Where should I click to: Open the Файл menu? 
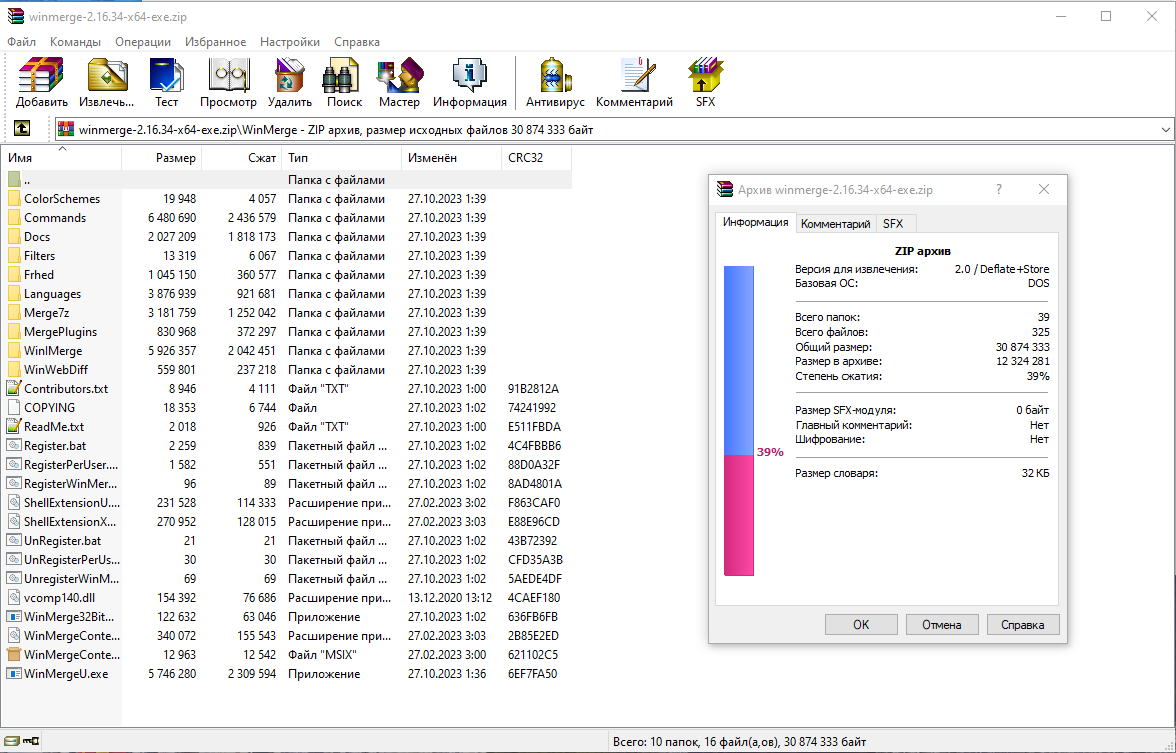tap(22, 42)
